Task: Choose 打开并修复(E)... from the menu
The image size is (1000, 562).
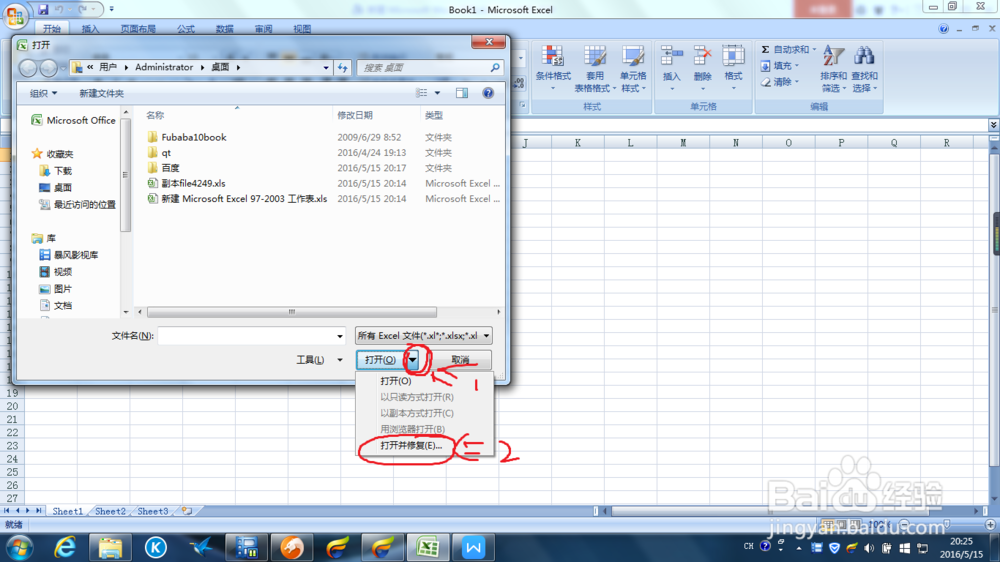Action: (411, 445)
